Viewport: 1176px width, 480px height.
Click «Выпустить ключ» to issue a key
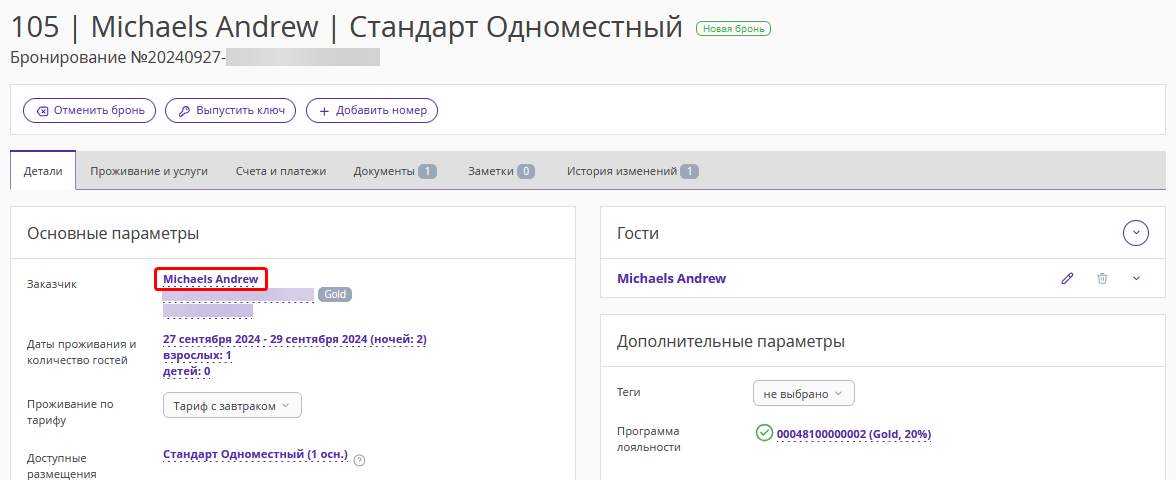pyautogui.click(x=230, y=110)
